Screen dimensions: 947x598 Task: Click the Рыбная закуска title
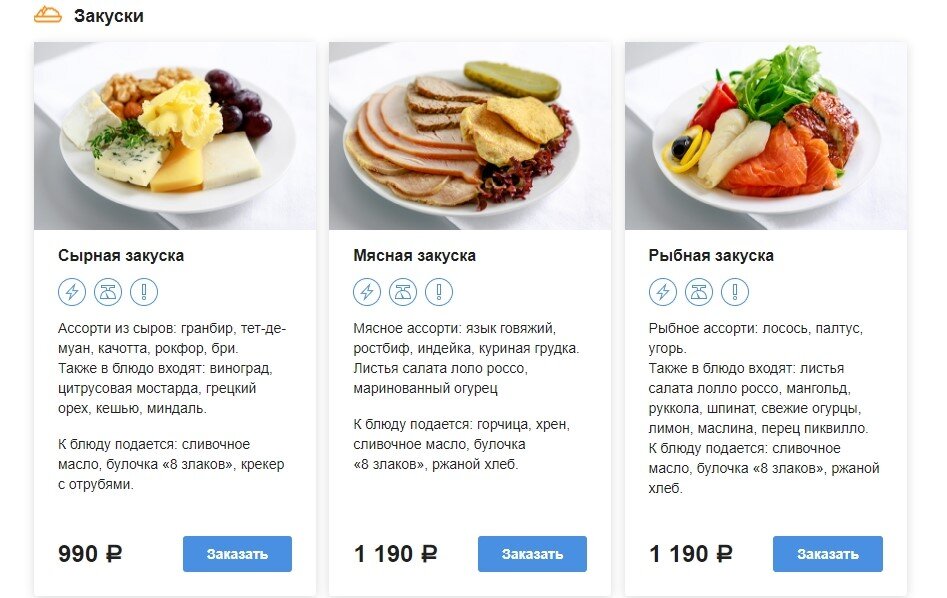point(711,256)
